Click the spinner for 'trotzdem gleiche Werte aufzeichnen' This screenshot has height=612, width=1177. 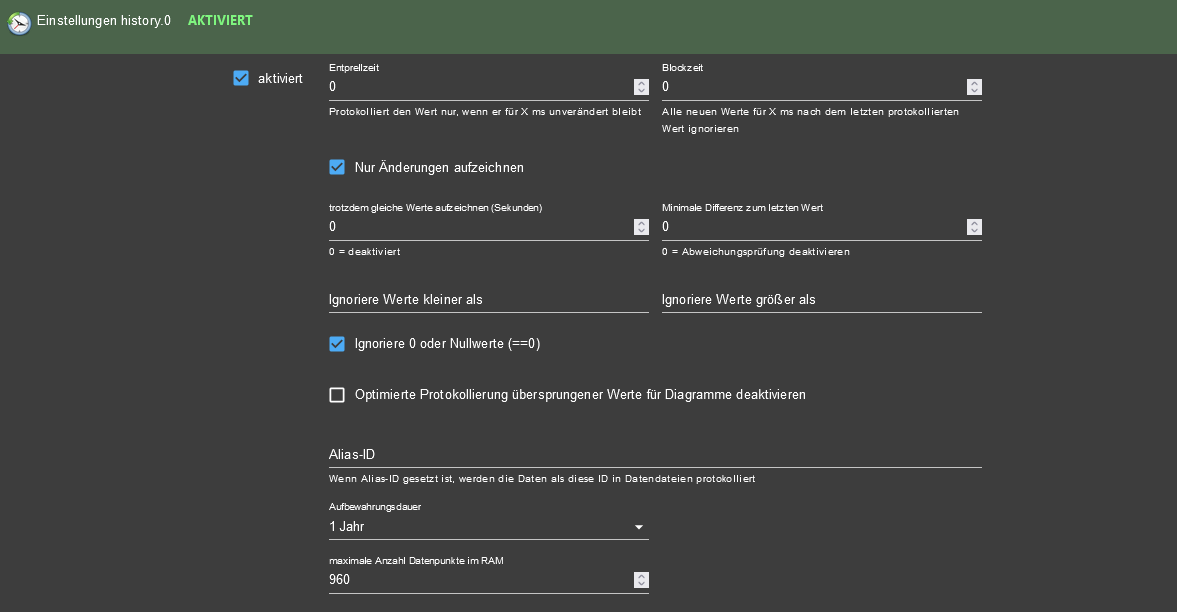(641, 227)
